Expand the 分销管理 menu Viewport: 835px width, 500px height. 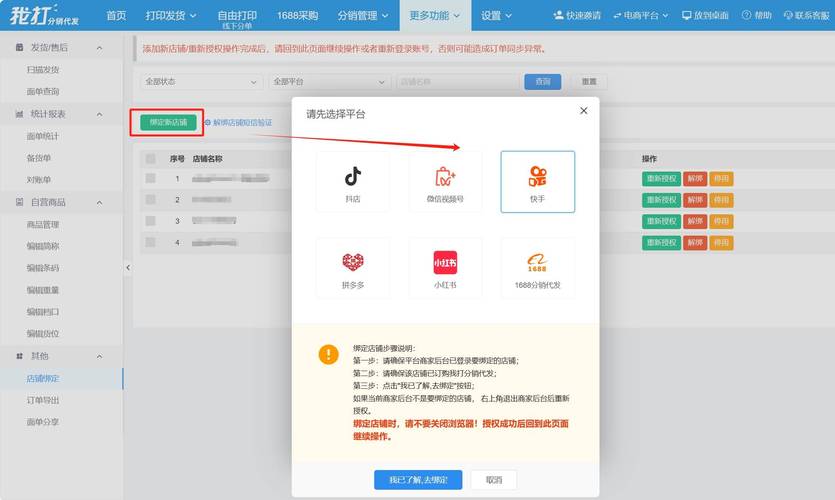click(363, 15)
